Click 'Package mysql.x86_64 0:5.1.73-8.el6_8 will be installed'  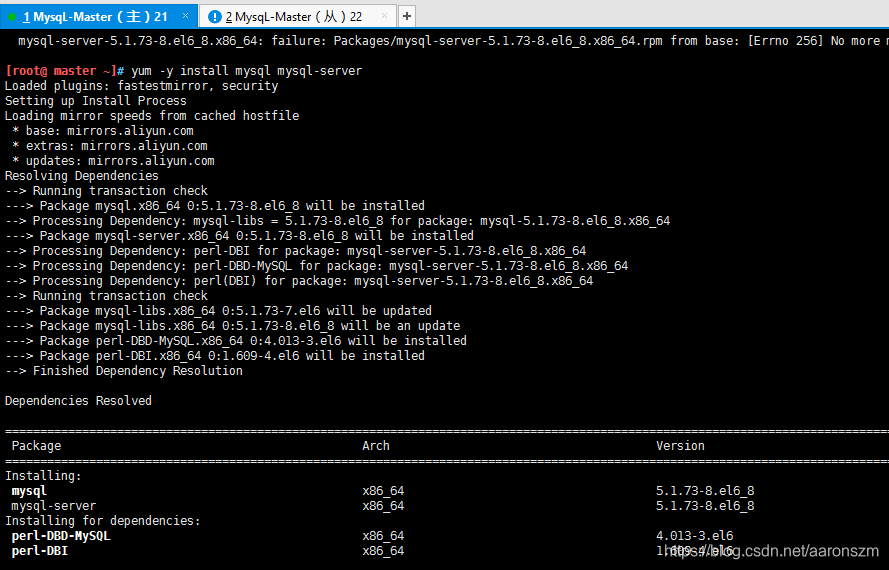[x=215, y=205]
